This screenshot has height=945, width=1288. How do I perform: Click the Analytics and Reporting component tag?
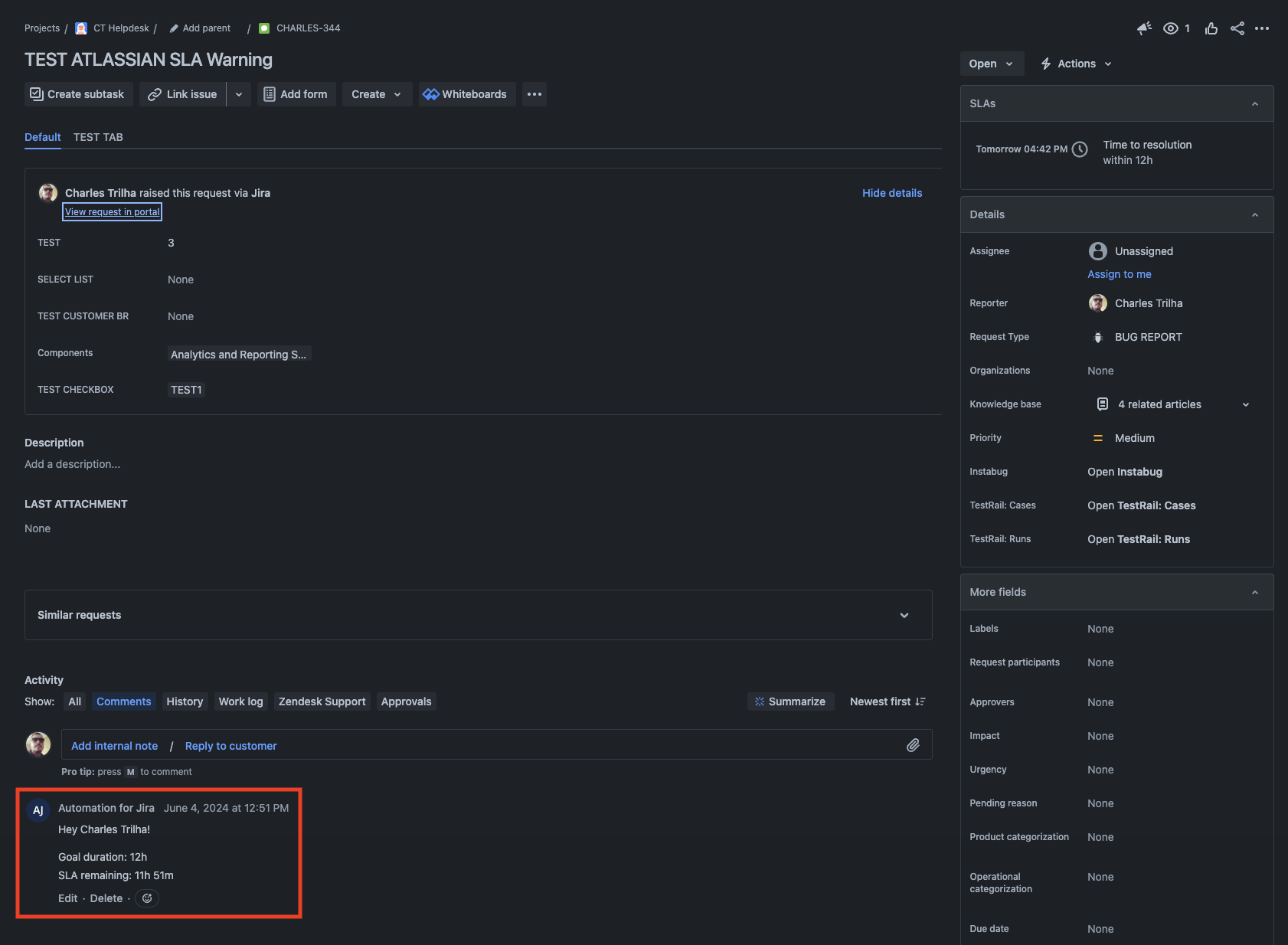coord(239,355)
